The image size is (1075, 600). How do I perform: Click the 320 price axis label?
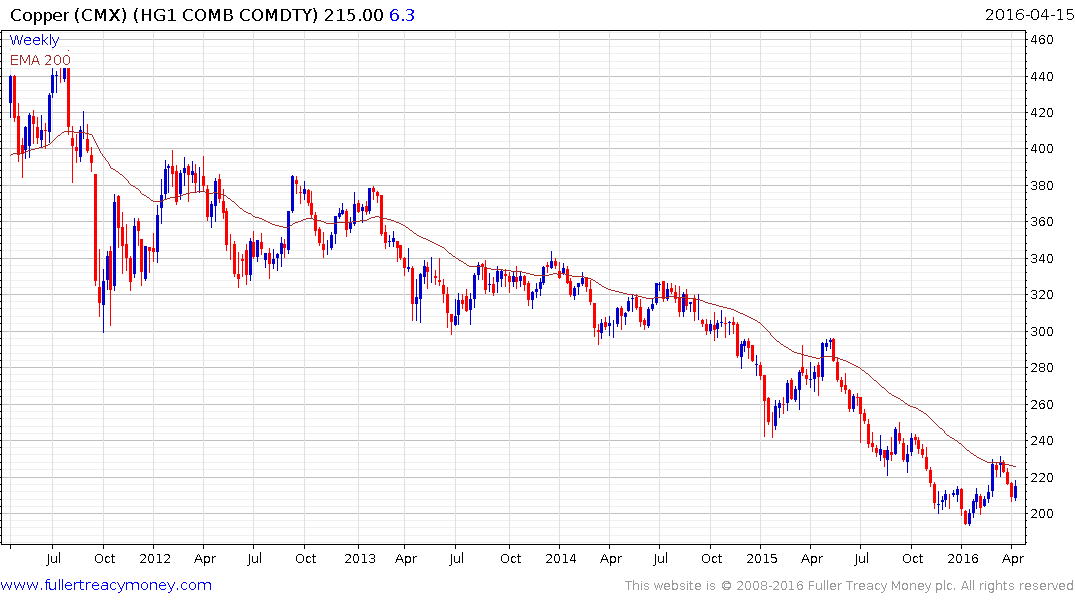(x=1042, y=295)
